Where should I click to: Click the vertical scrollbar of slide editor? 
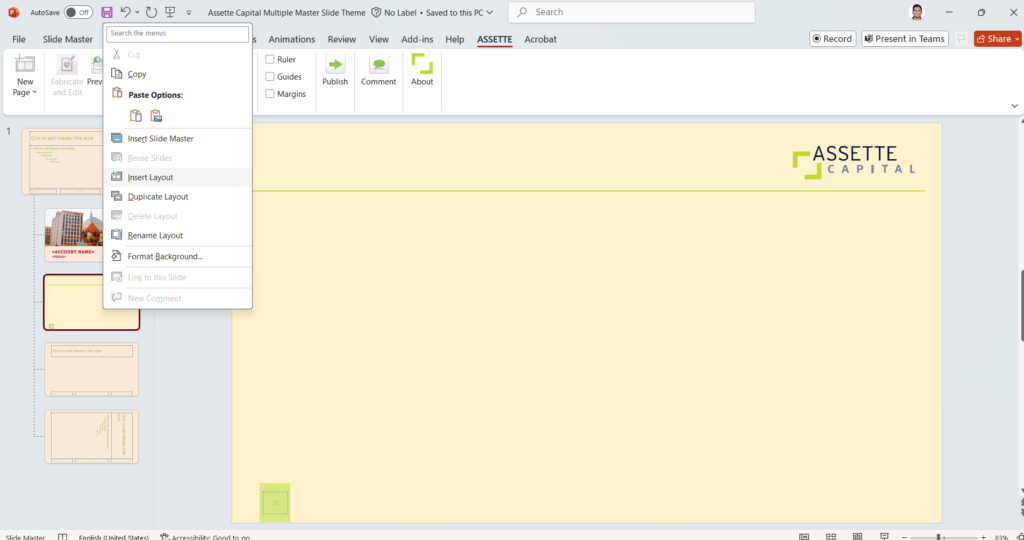(1021, 304)
